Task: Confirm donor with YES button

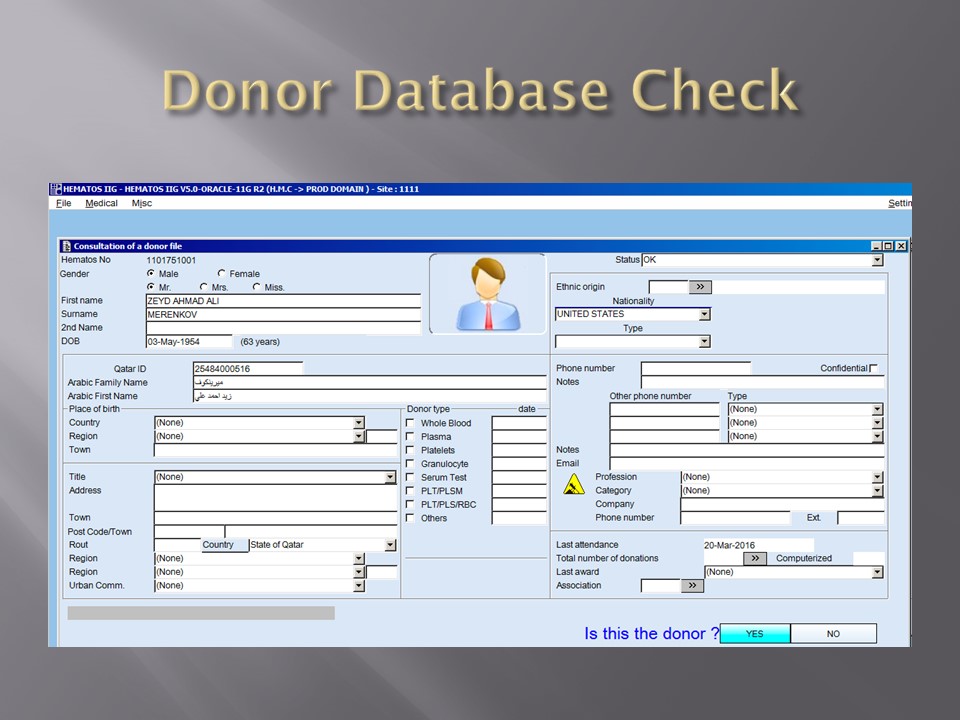Action: (x=755, y=633)
